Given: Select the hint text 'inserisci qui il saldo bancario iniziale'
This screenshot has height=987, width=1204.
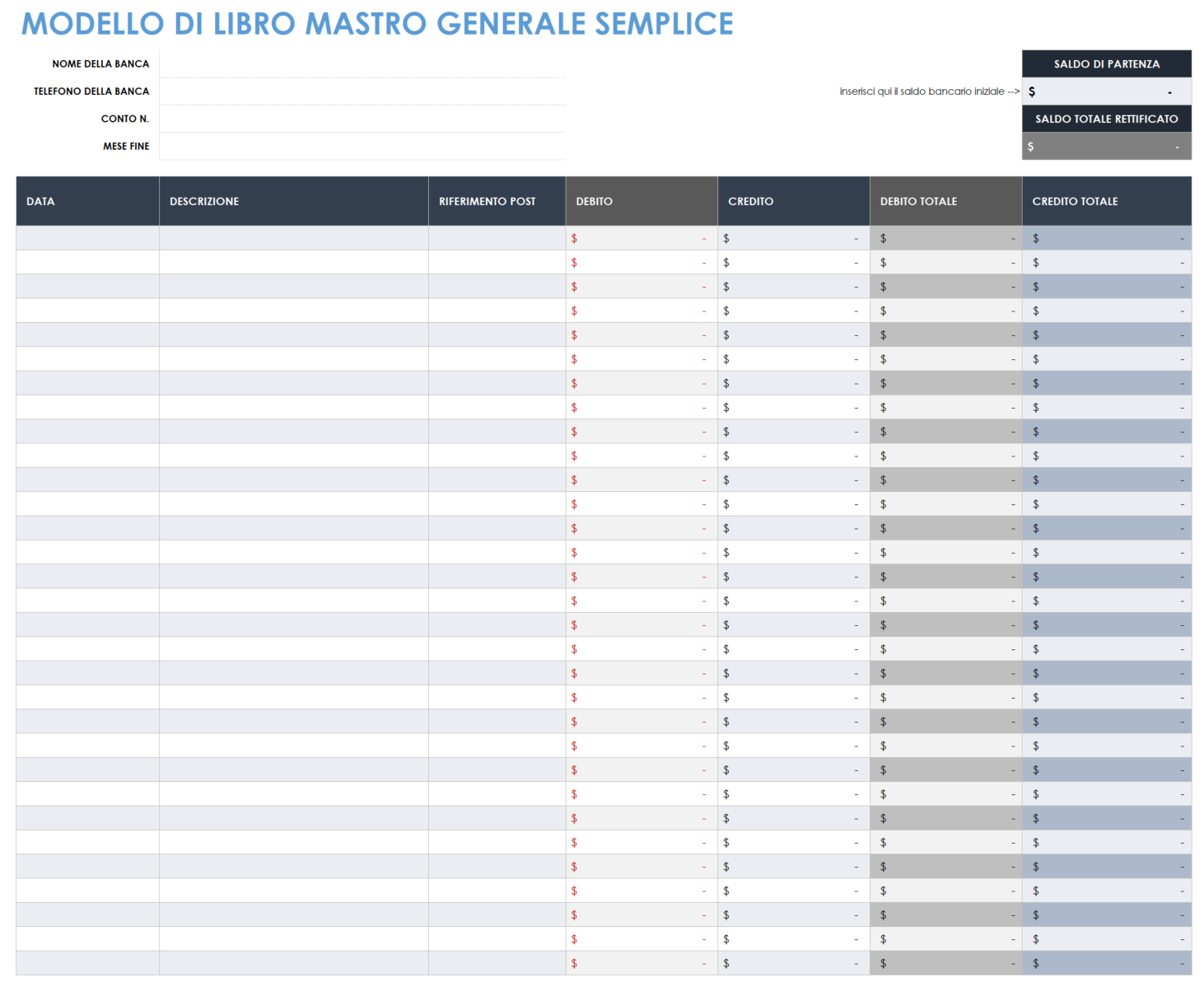Looking at the screenshot, I should 922,91.
